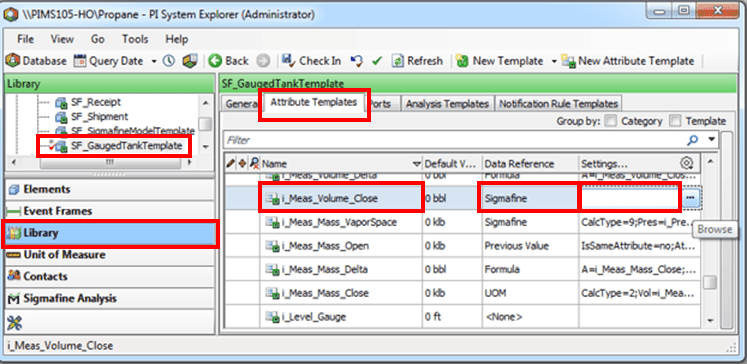Open the Library navigation section
The image size is (747, 364).
pyautogui.click(x=110, y=233)
